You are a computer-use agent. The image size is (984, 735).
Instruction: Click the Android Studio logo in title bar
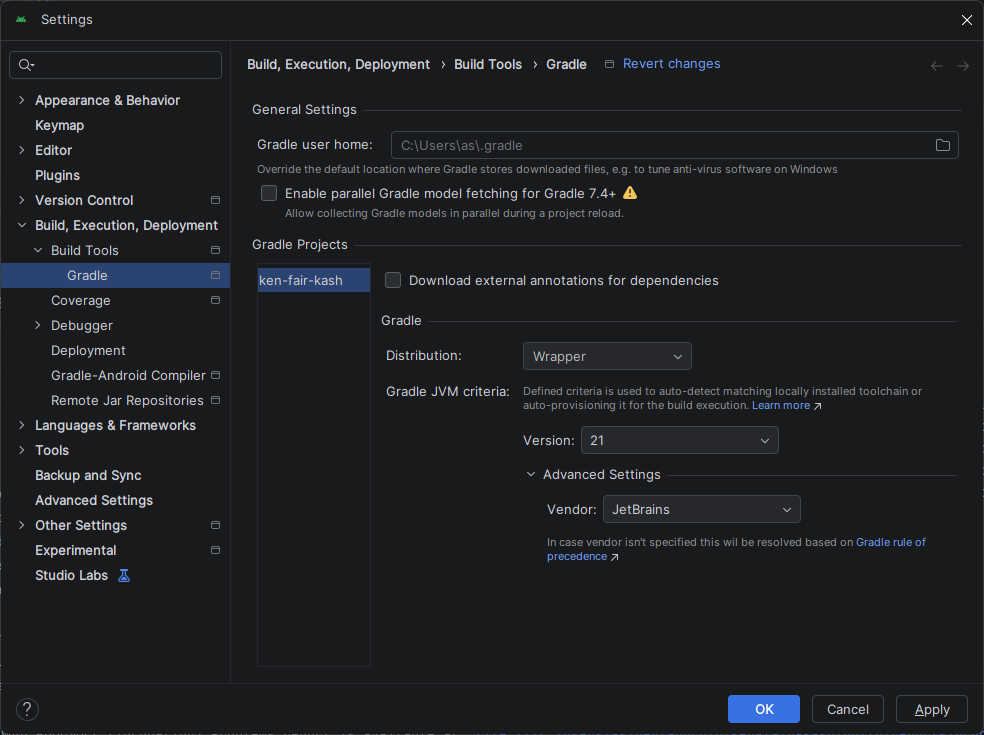click(x=21, y=19)
